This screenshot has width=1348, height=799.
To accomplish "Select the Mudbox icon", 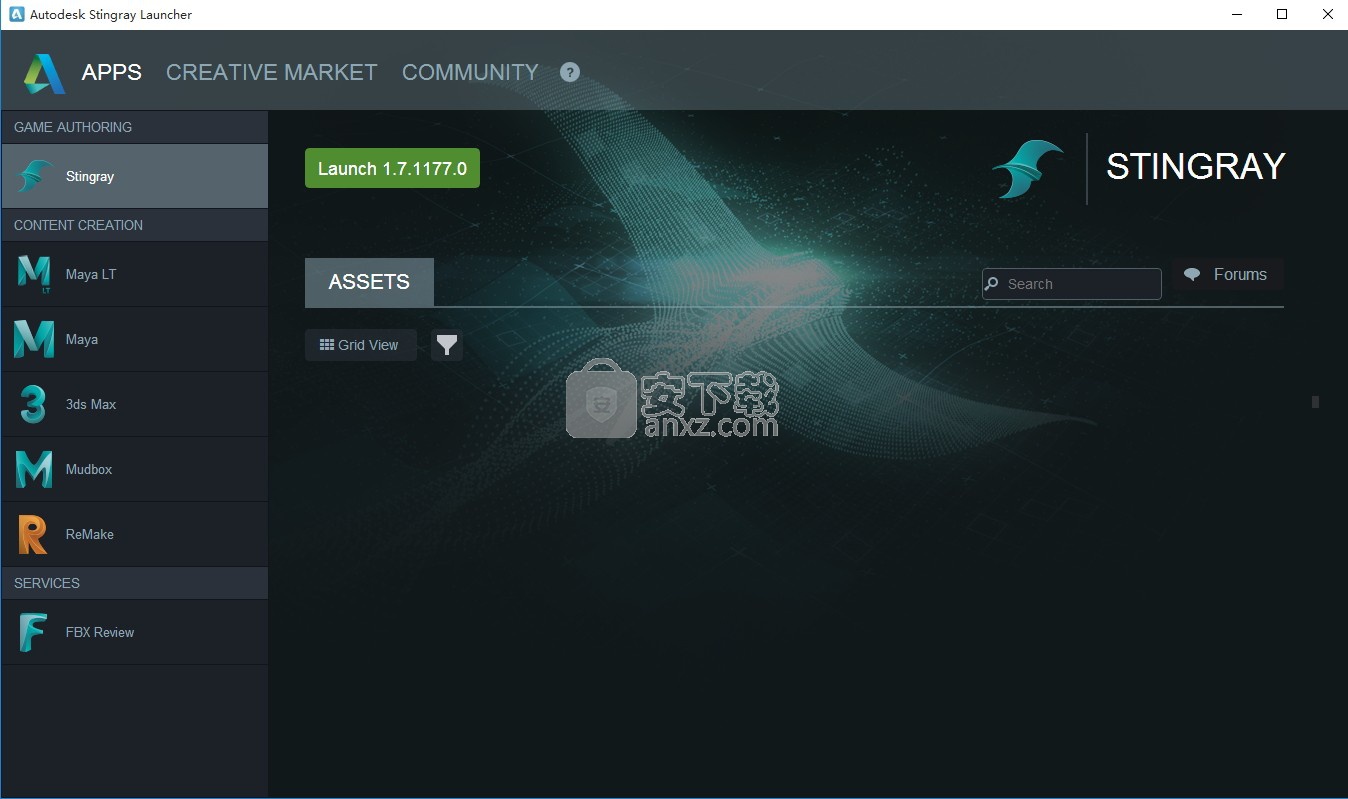I will click(x=34, y=469).
